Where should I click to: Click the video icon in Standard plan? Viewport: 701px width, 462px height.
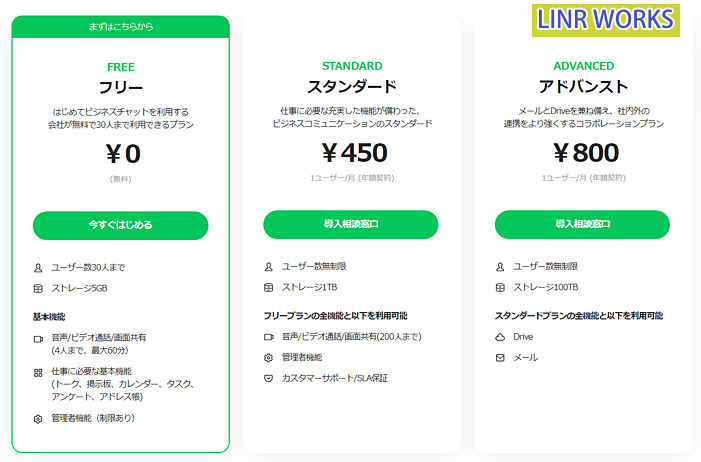[268, 337]
